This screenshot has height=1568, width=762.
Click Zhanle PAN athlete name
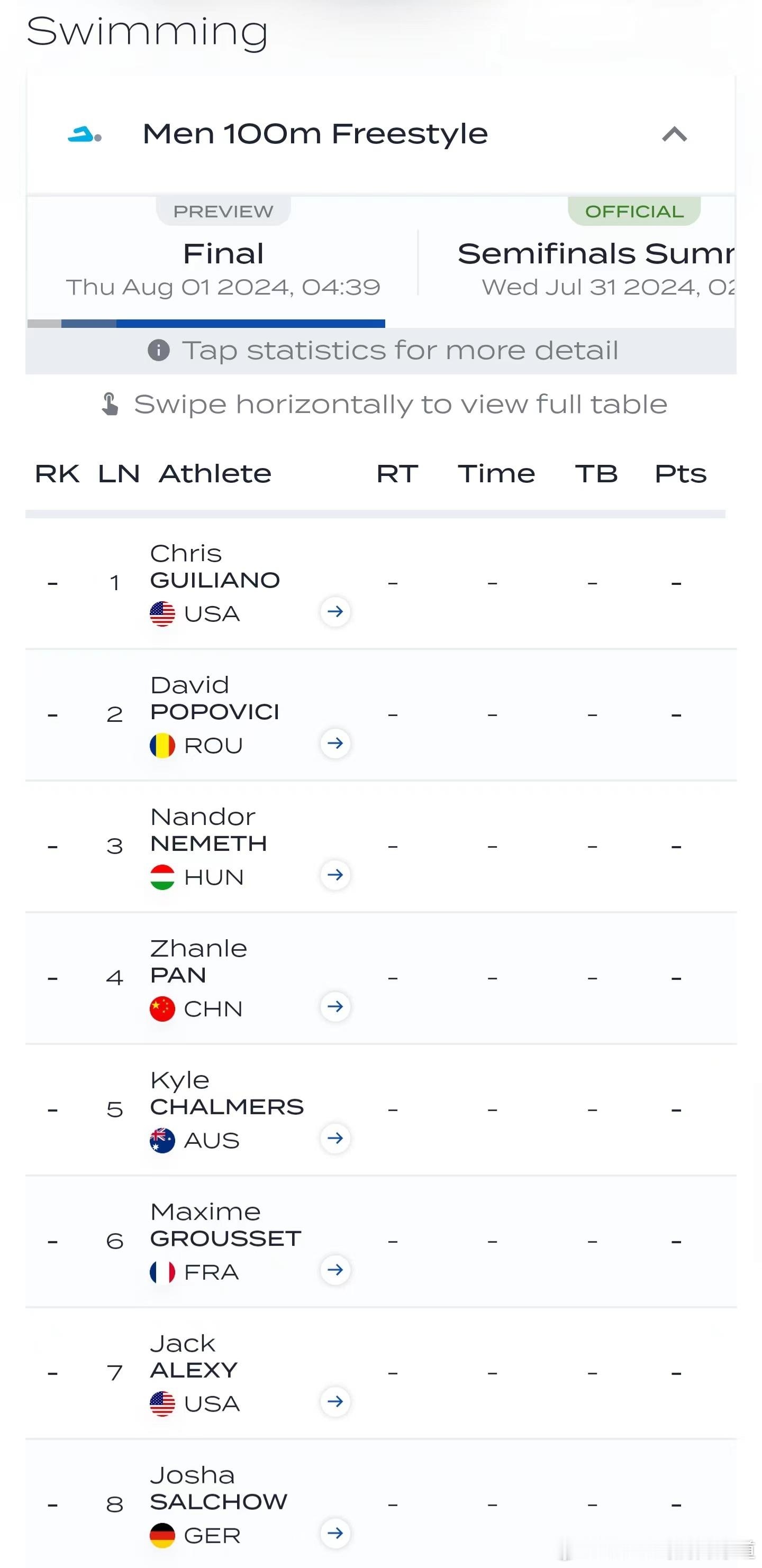pos(198,962)
